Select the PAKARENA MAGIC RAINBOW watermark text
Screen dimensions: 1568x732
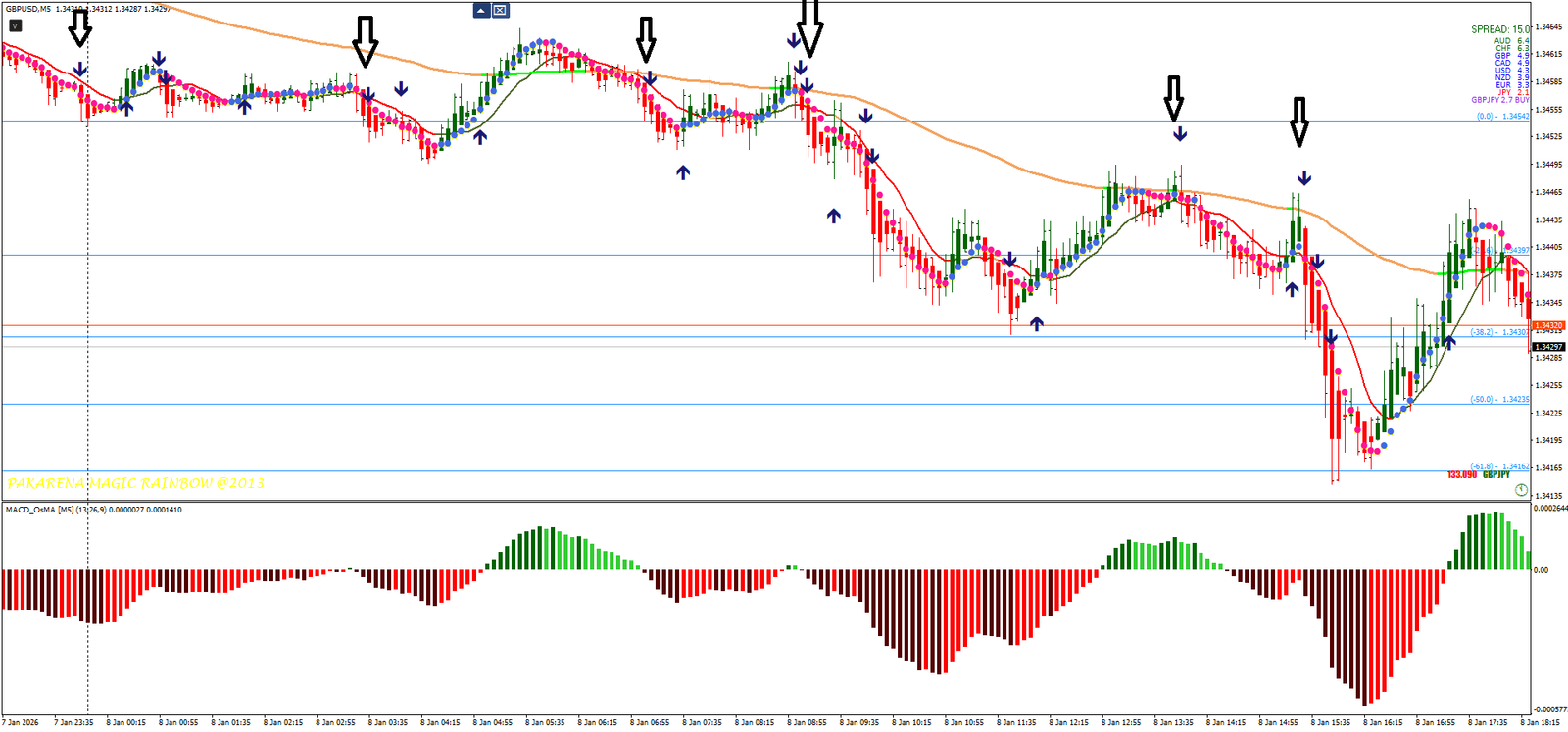pyautogui.click(x=135, y=483)
